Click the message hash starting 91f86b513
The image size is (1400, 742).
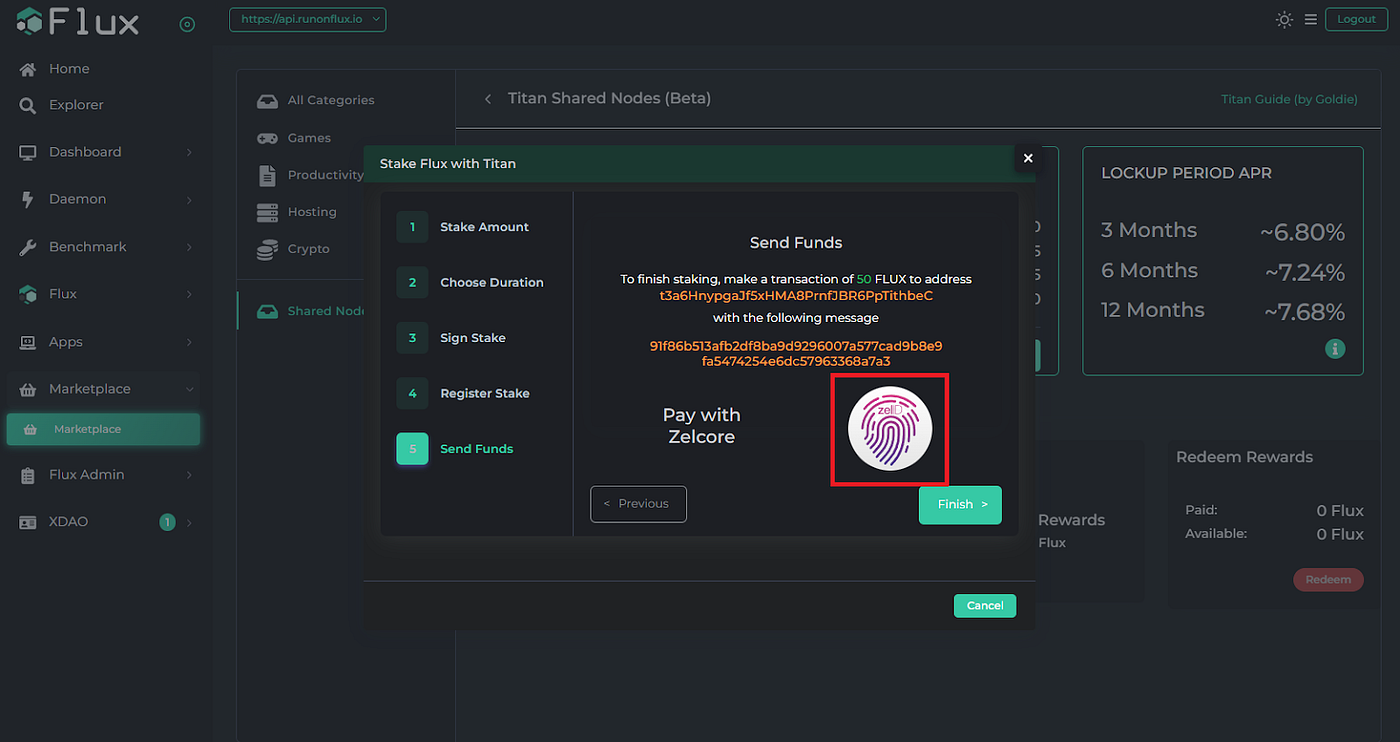(x=796, y=353)
